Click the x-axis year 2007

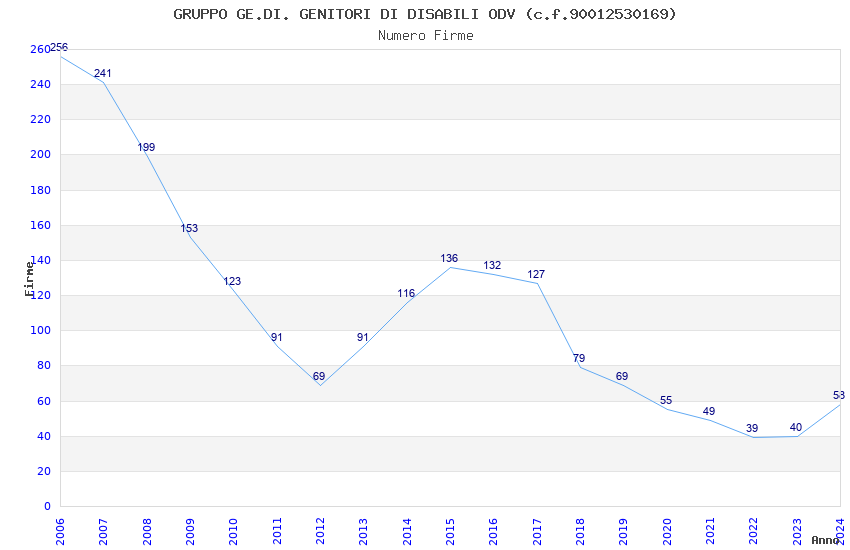(x=103, y=532)
